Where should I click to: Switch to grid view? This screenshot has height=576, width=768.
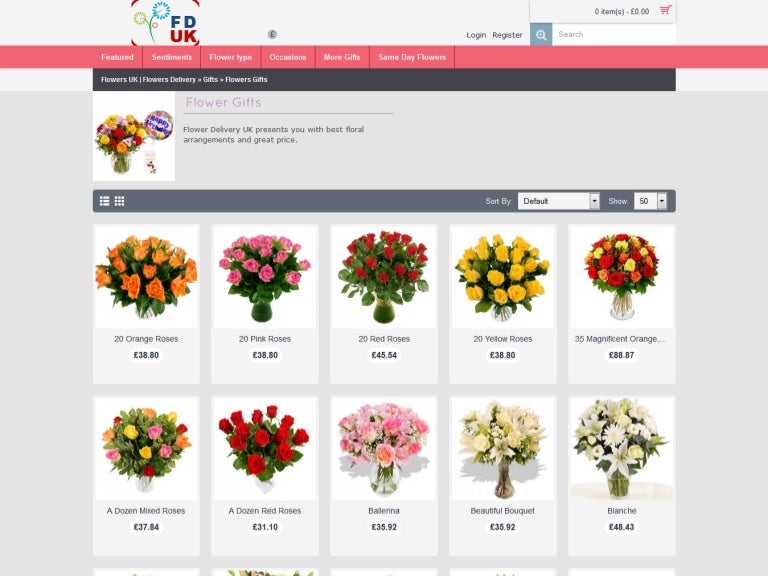tap(119, 201)
